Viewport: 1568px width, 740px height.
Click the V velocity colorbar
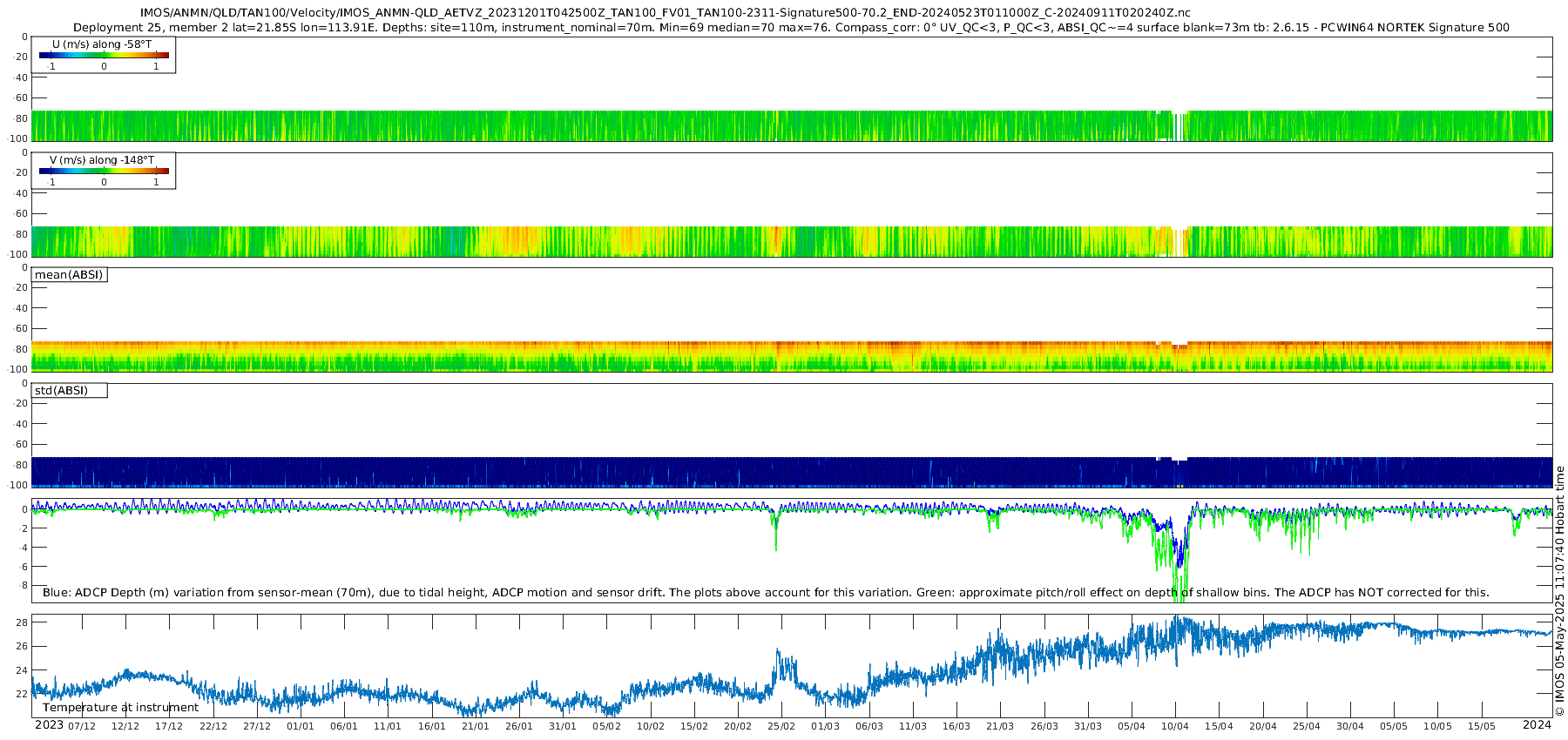(x=104, y=172)
